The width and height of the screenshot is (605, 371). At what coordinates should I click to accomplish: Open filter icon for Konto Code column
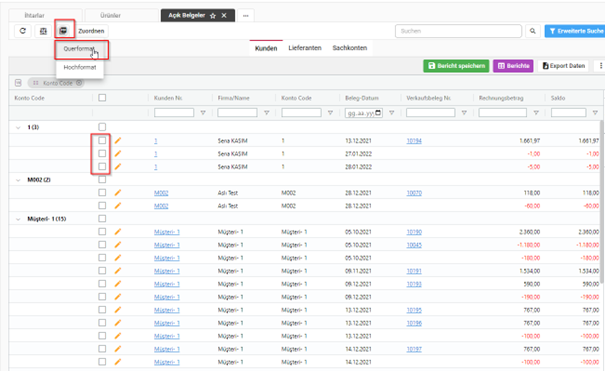click(330, 113)
